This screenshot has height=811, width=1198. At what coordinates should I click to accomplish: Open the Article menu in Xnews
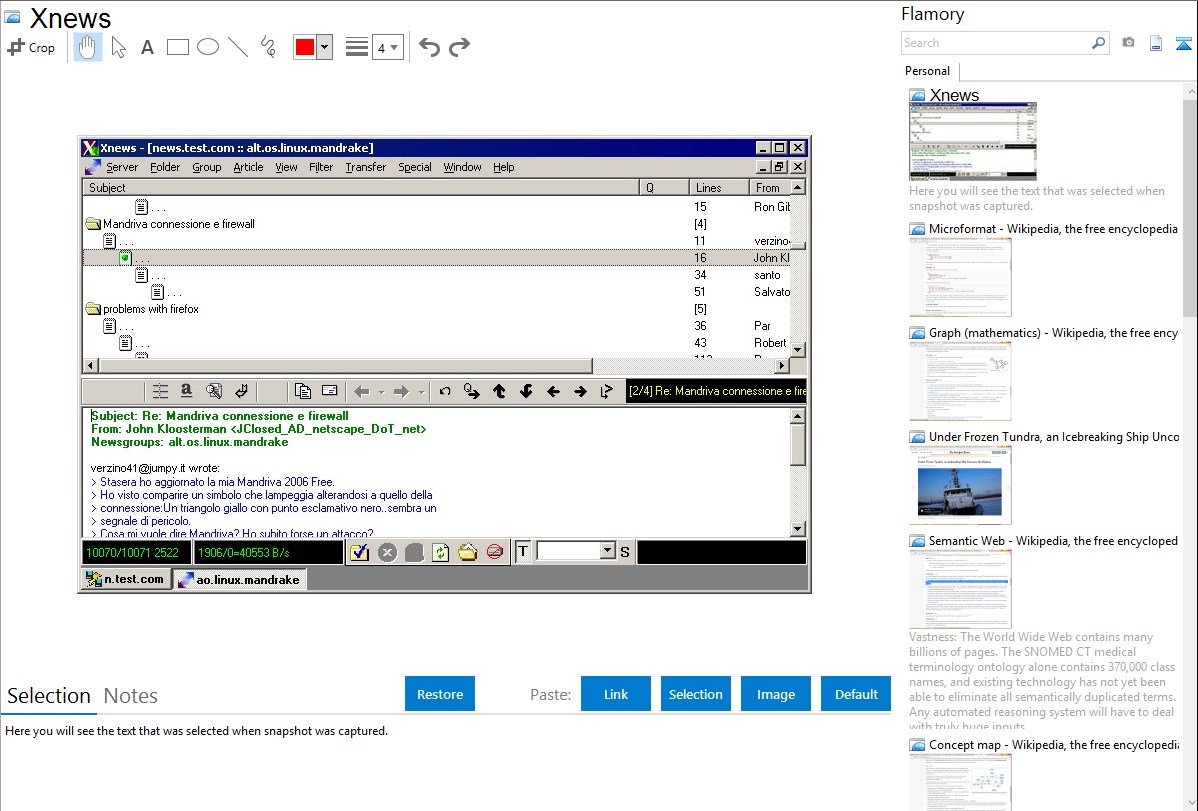[248, 167]
